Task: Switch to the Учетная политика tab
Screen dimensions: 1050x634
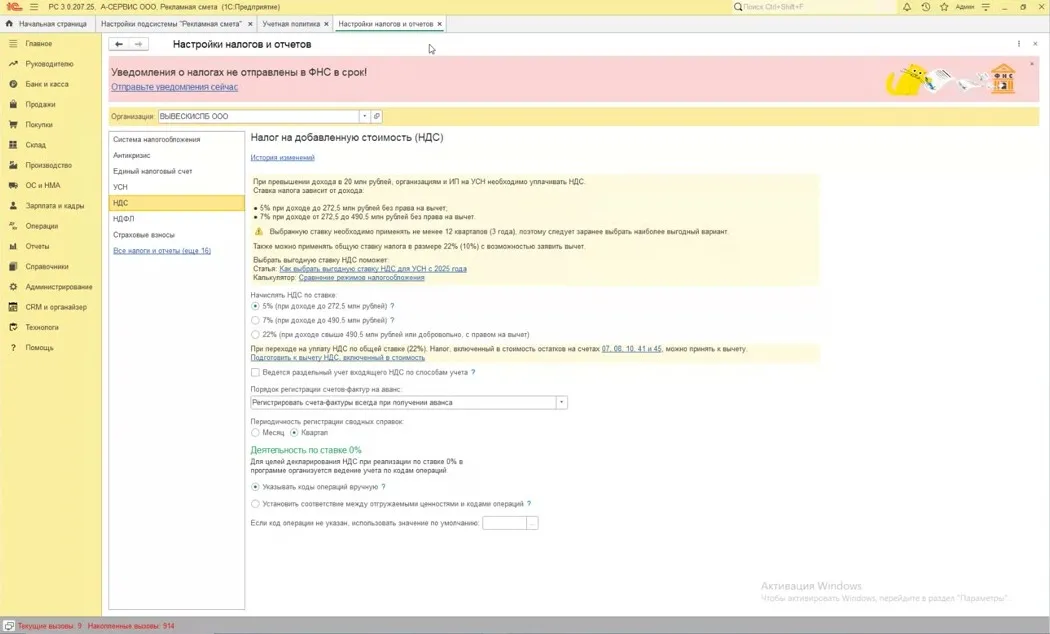Action: [x=291, y=23]
